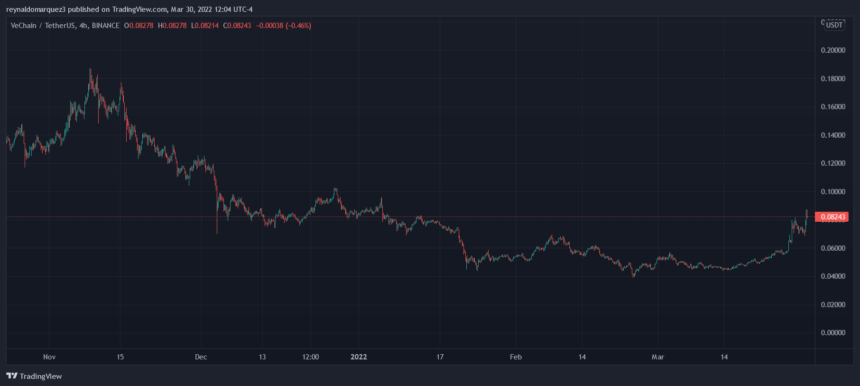Click the 2022 label on time axis

359,357
